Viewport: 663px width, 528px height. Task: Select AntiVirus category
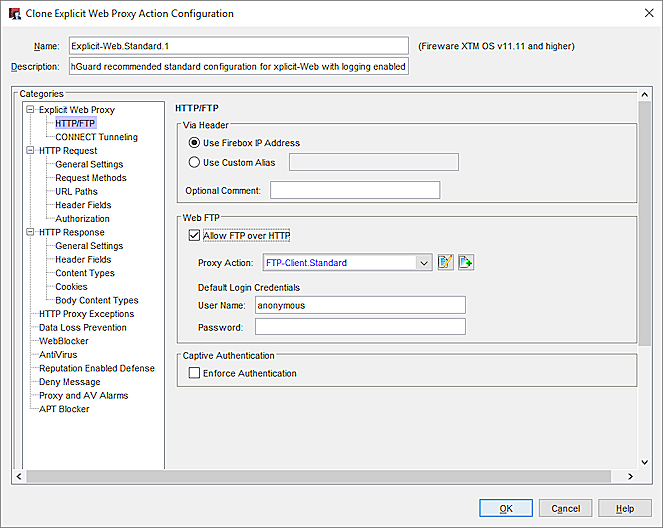(x=58, y=355)
